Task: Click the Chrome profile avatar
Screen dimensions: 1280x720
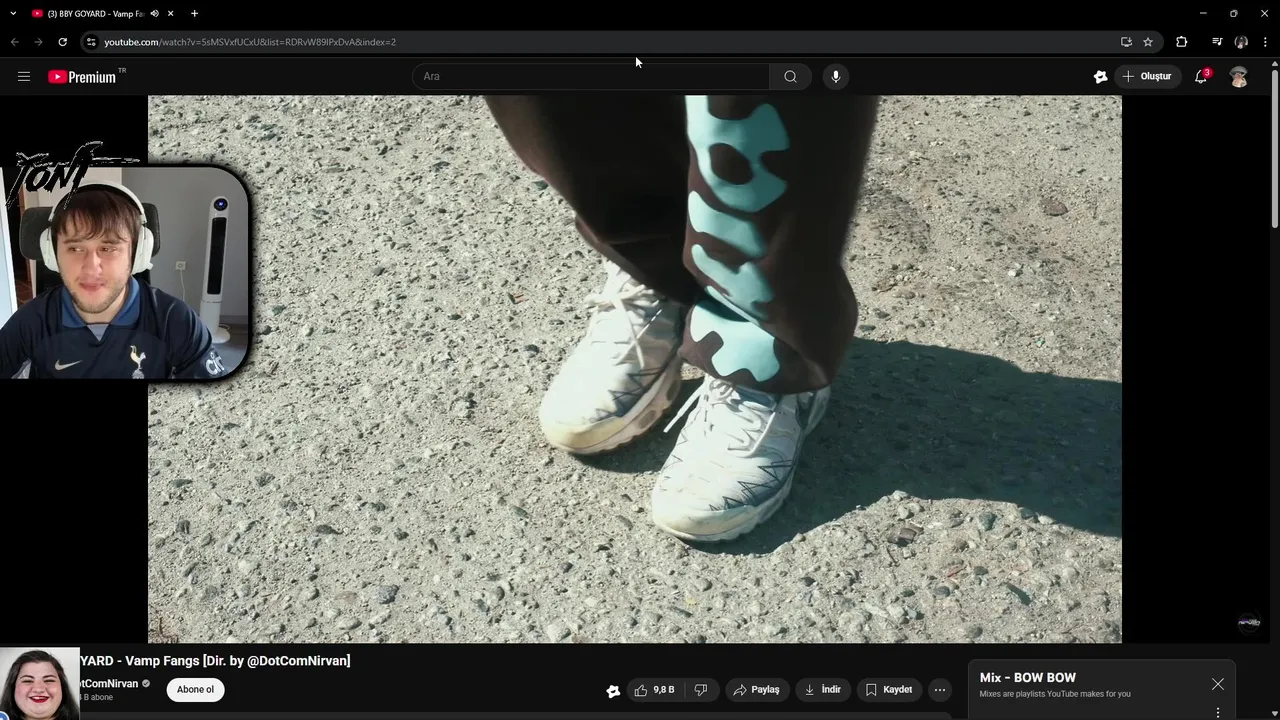Action: [x=1241, y=42]
